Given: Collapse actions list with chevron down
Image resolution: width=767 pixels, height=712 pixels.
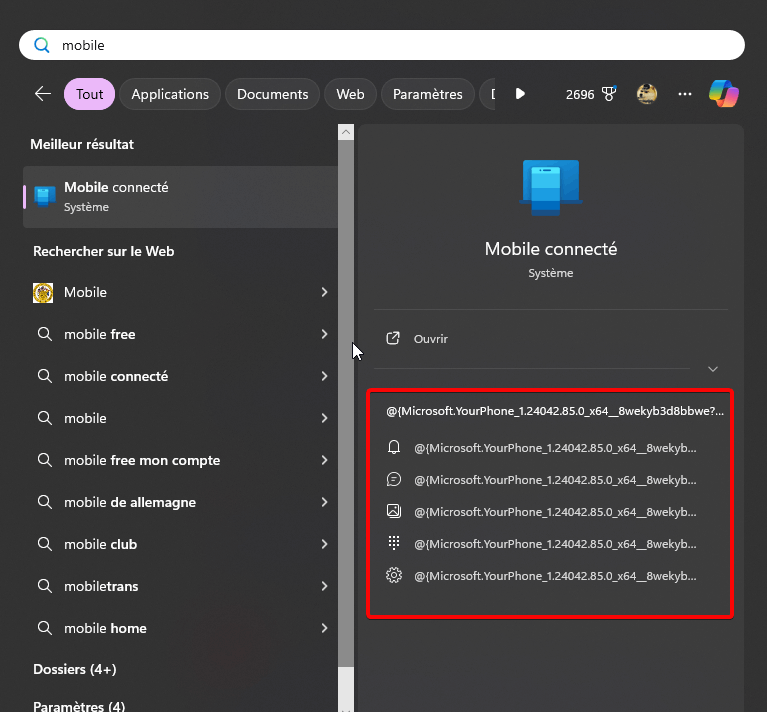Looking at the screenshot, I should tap(713, 369).
